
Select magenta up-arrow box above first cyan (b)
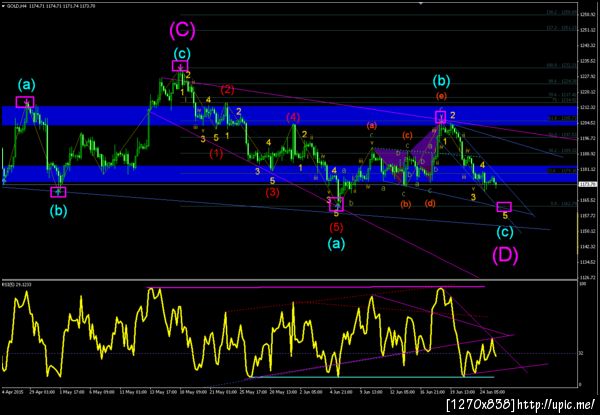(58, 192)
